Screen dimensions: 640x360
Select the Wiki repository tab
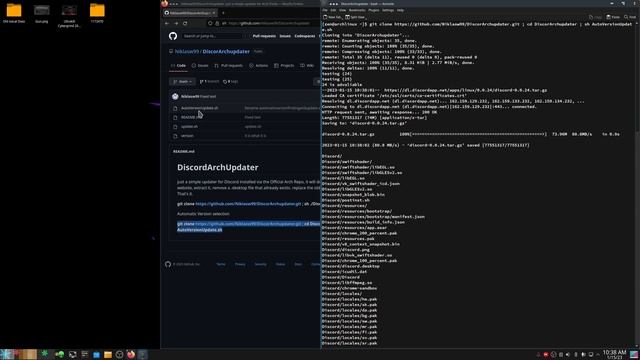click(x=307, y=65)
